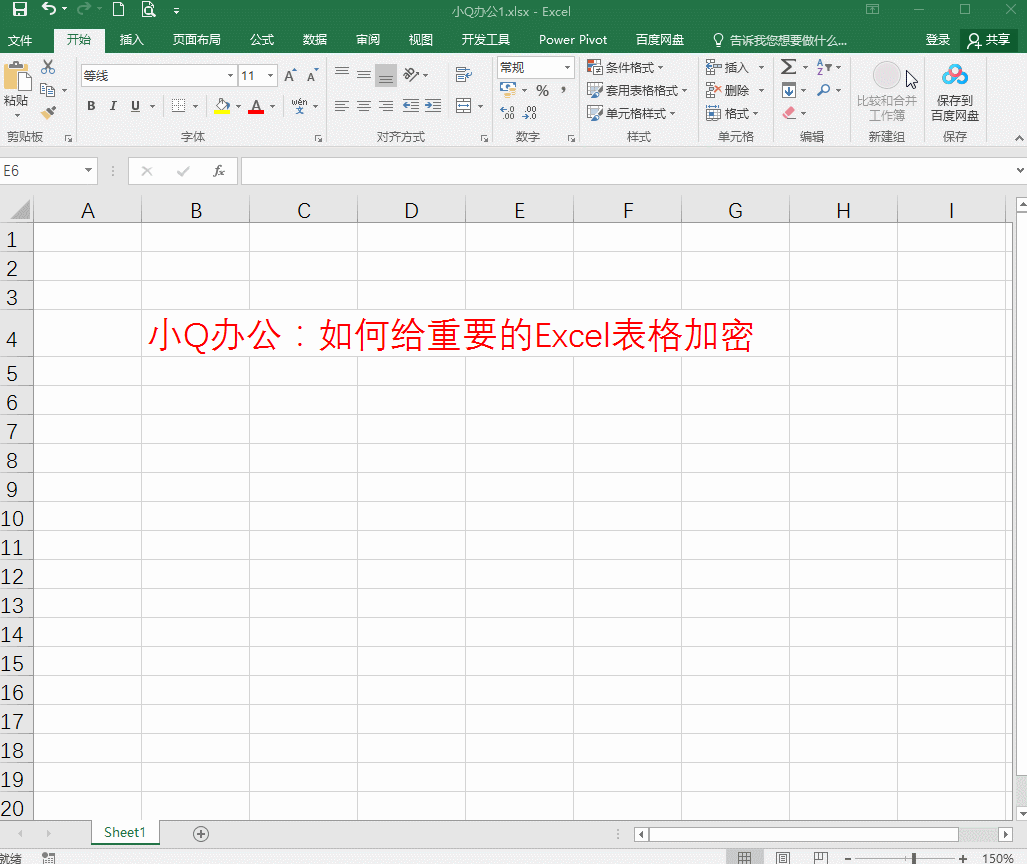Apply percent style to cells

(x=542, y=90)
